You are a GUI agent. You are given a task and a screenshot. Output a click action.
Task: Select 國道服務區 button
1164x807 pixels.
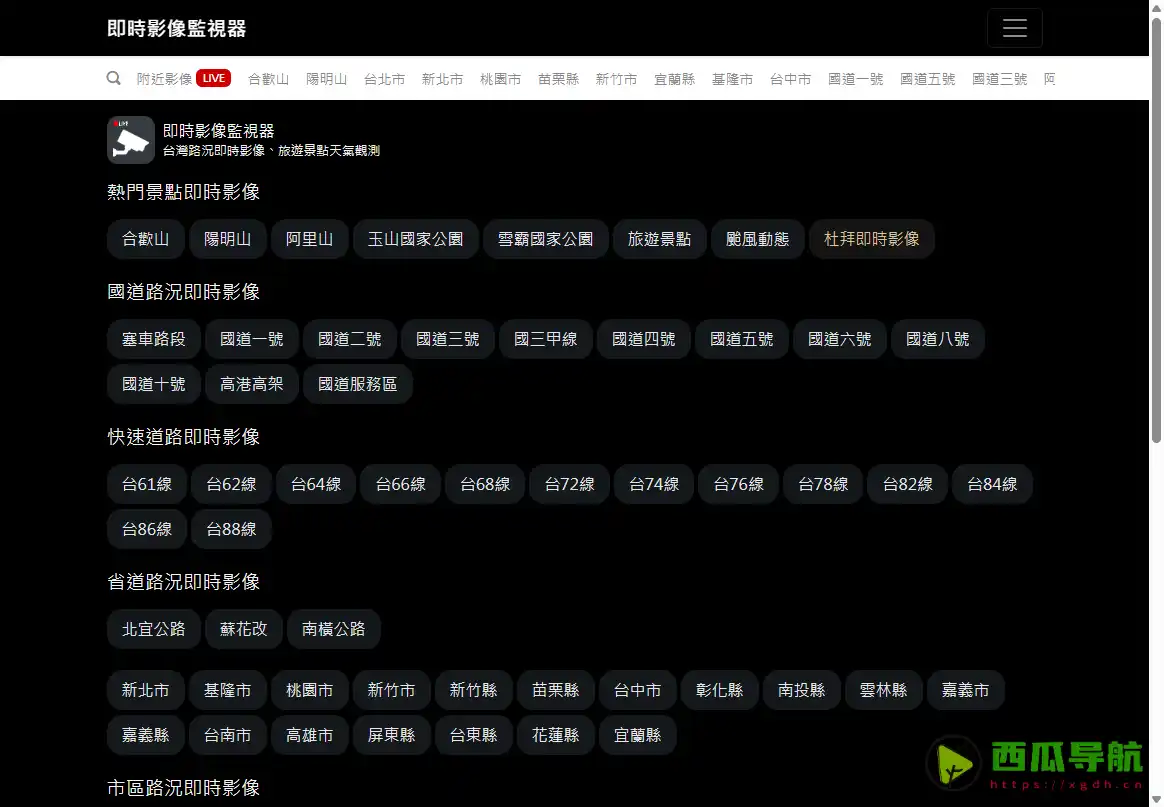[357, 384]
